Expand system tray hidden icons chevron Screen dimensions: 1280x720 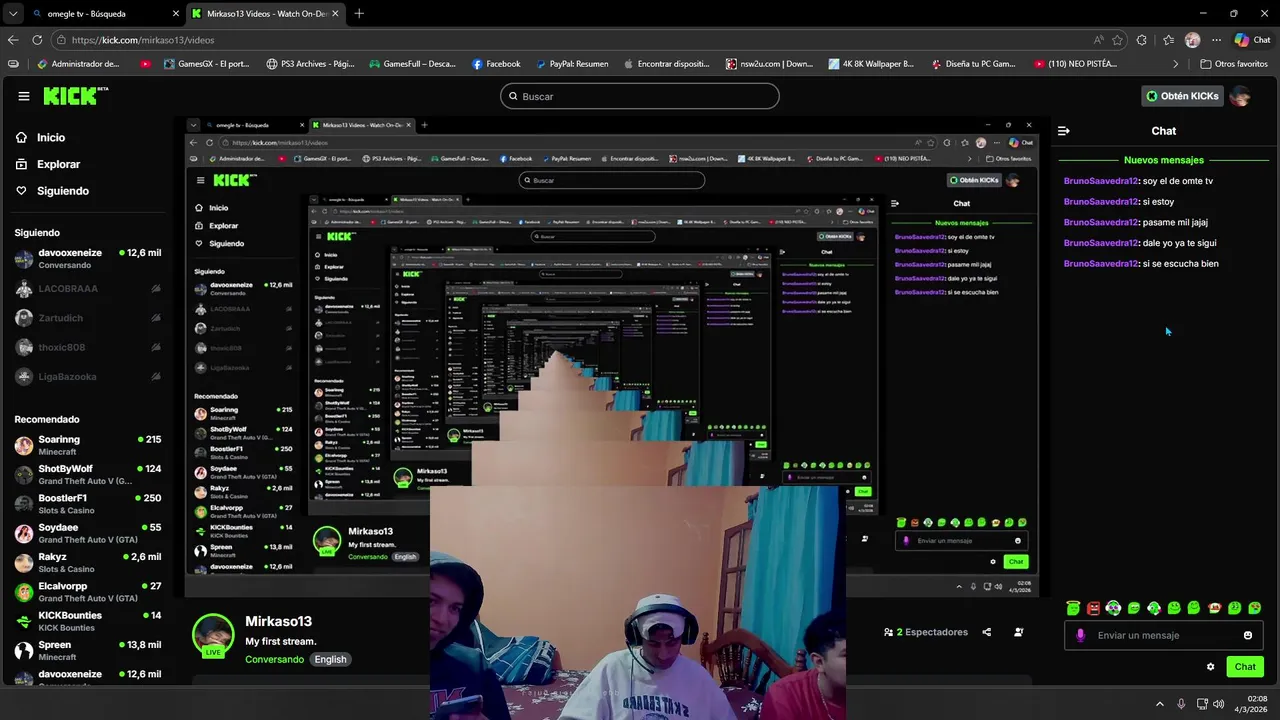(x=1160, y=704)
